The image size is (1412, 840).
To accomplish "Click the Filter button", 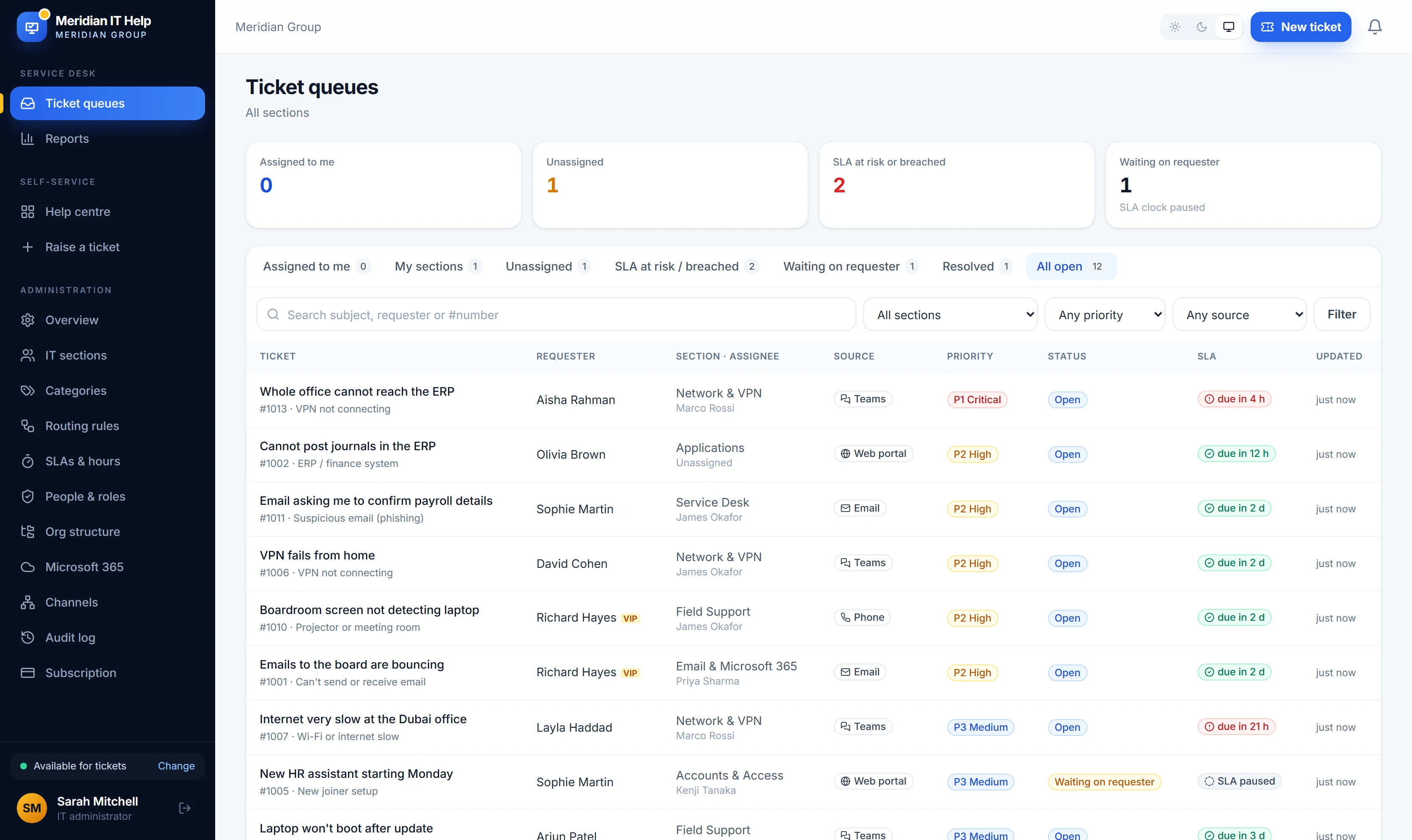I will coord(1341,314).
